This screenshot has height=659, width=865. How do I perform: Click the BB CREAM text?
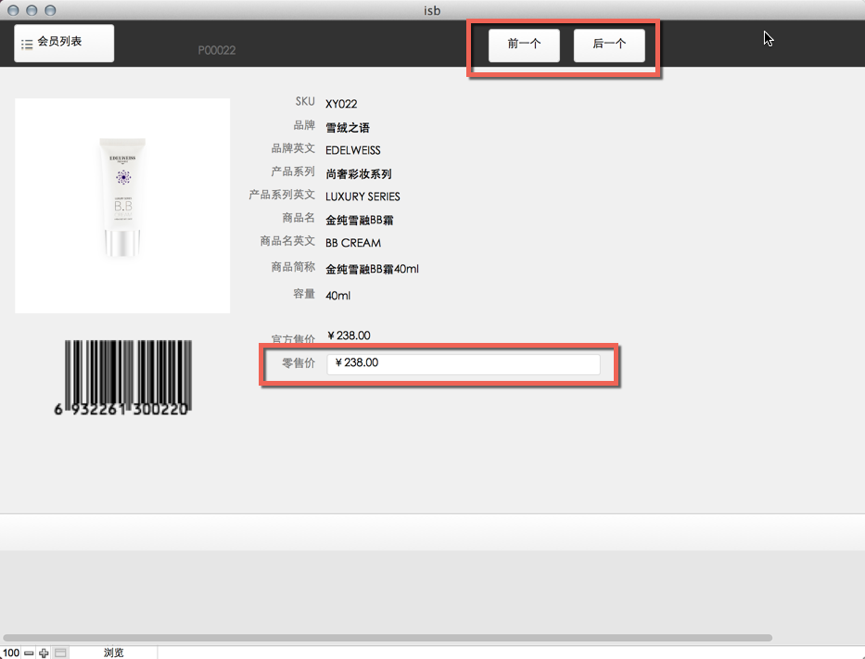(x=353, y=243)
